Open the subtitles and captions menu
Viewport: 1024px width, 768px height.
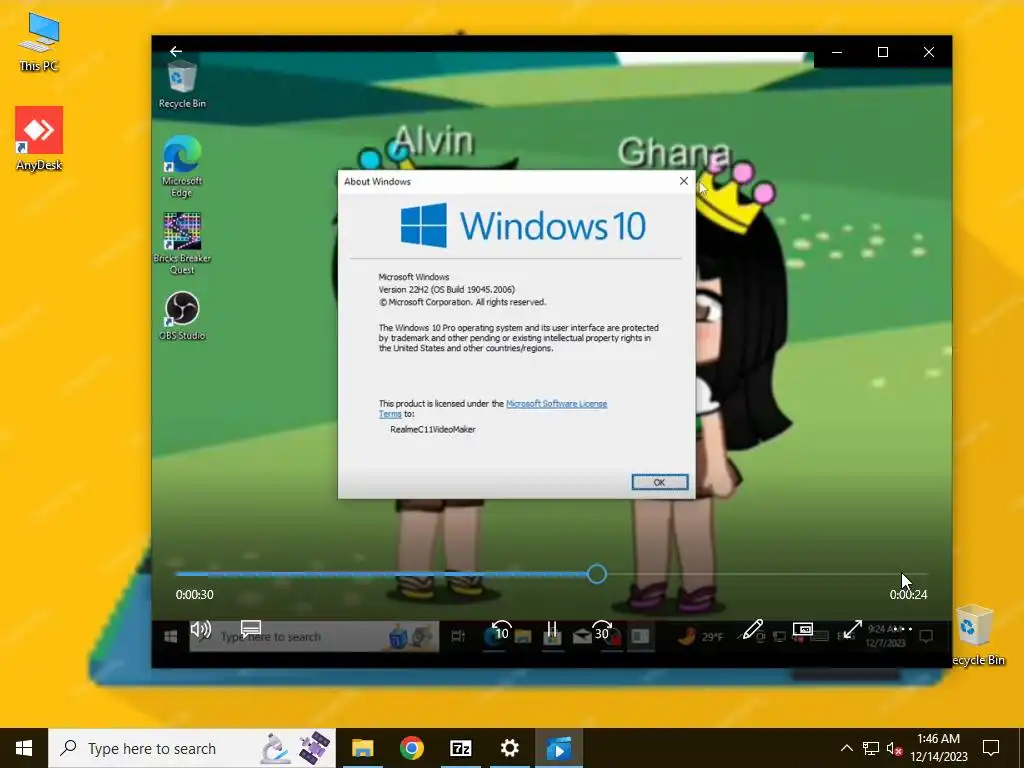click(251, 630)
